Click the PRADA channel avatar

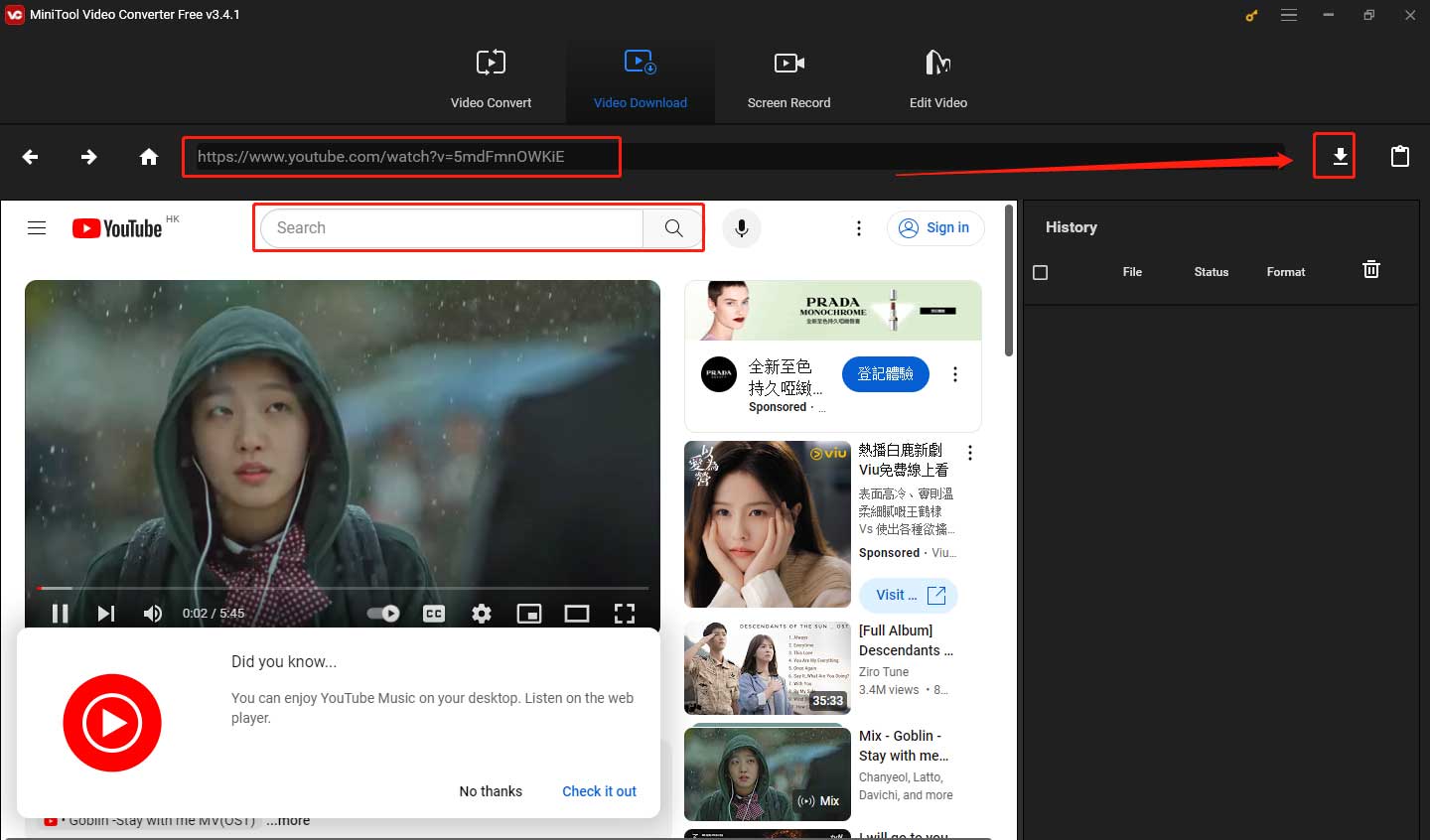point(719,374)
